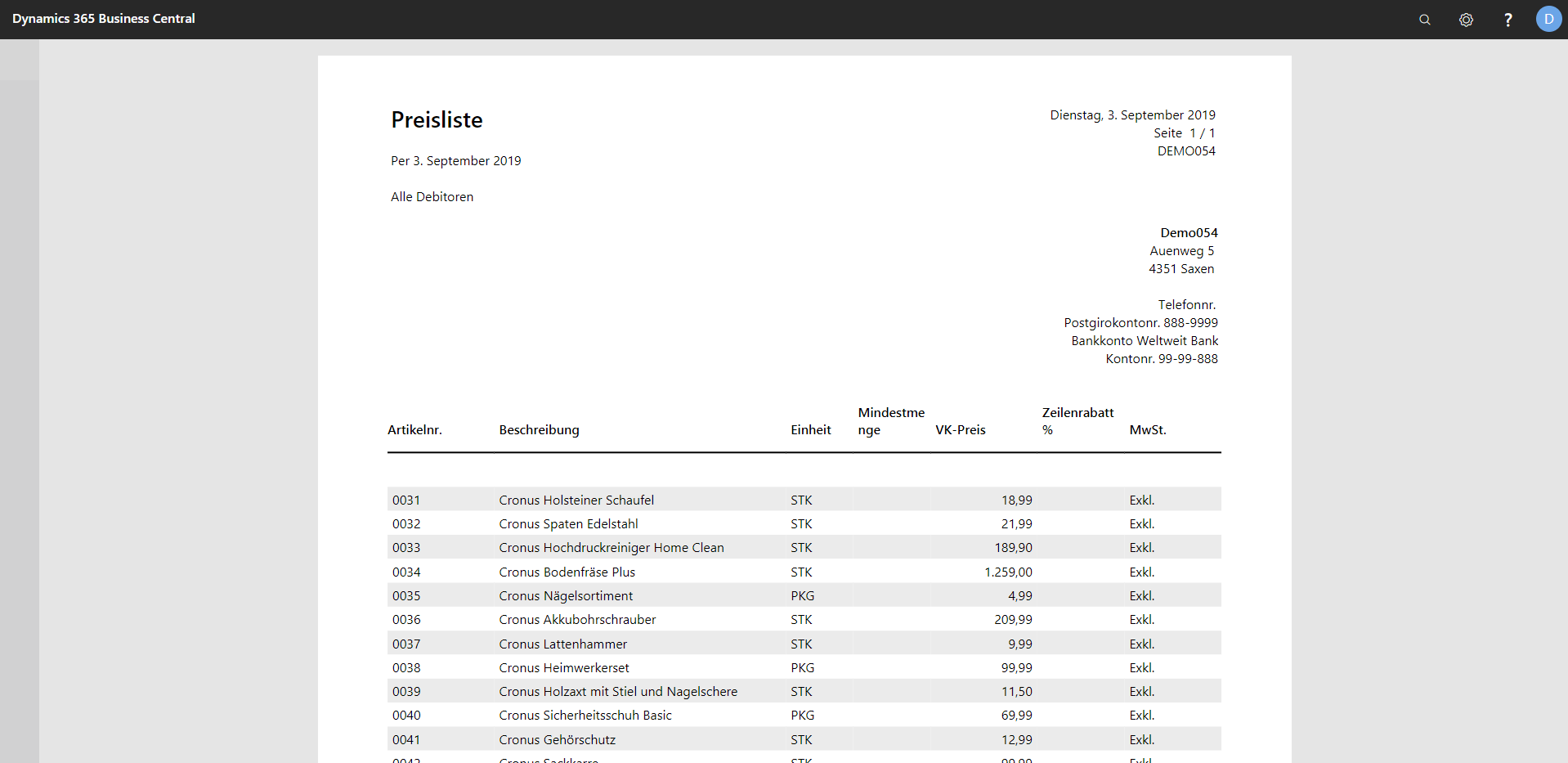The height and width of the screenshot is (763, 1568).
Task: Click 'Telefonnr.' label
Action: (1186, 305)
